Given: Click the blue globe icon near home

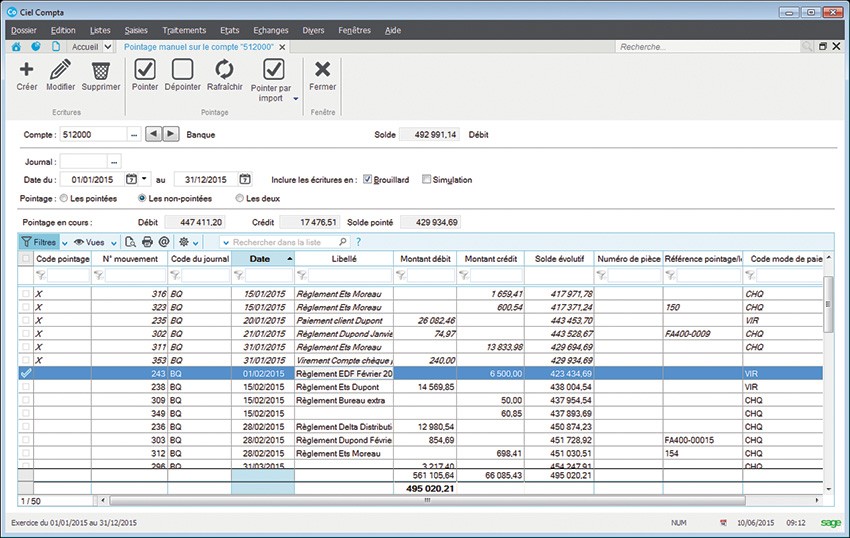Looking at the screenshot, I should pyautogui.click(x=36, y=47).
